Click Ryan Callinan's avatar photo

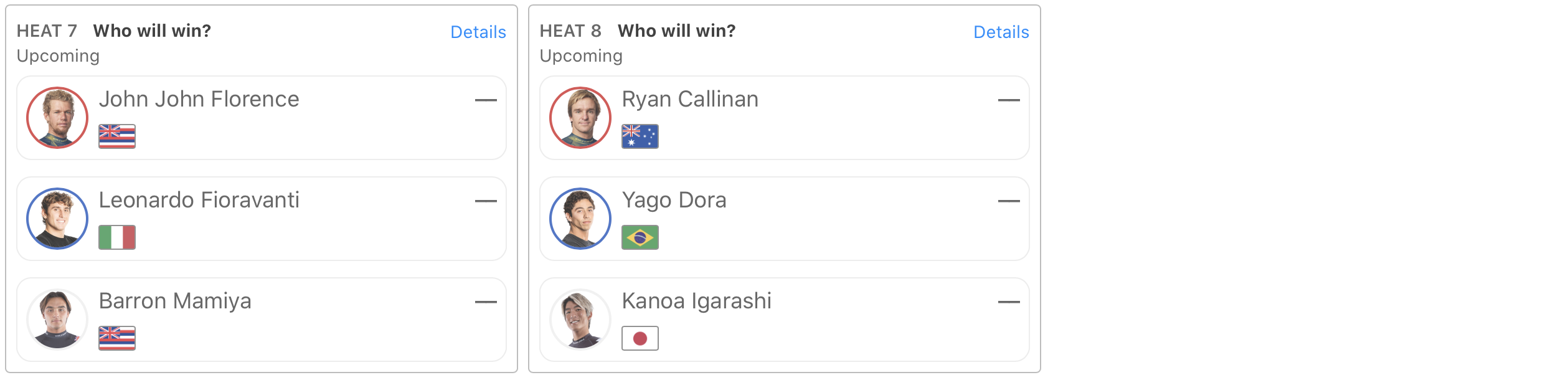coord(580,118)
